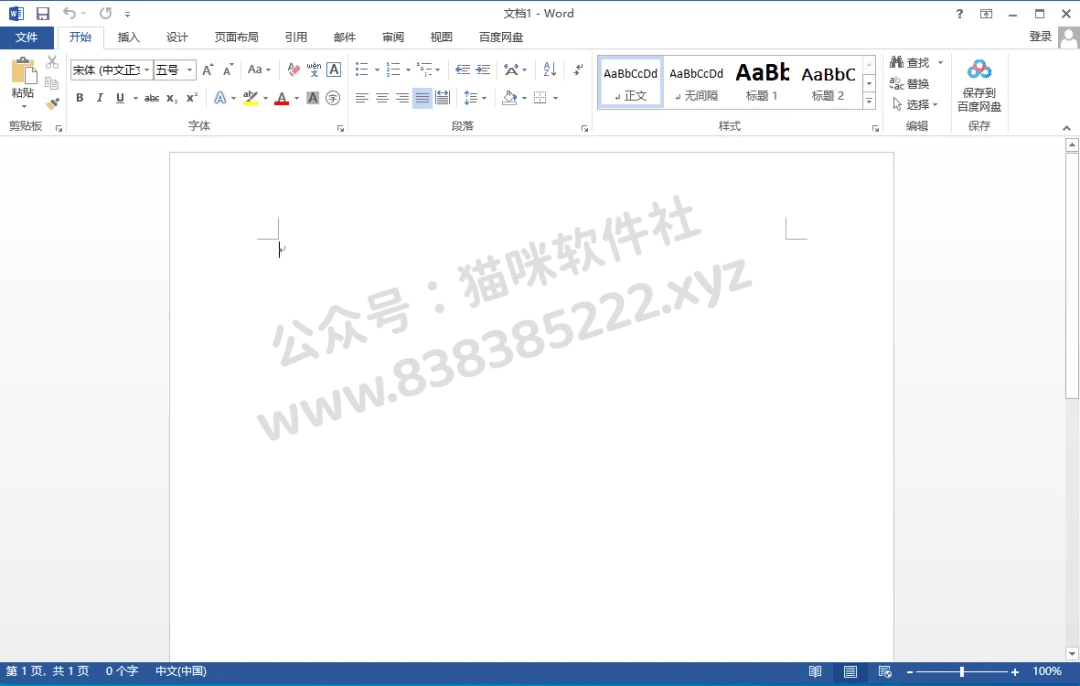The height and width of the screenshot is (686, 1080).
Task: Open the numbering list dropdown arrow
Action: 408,70
